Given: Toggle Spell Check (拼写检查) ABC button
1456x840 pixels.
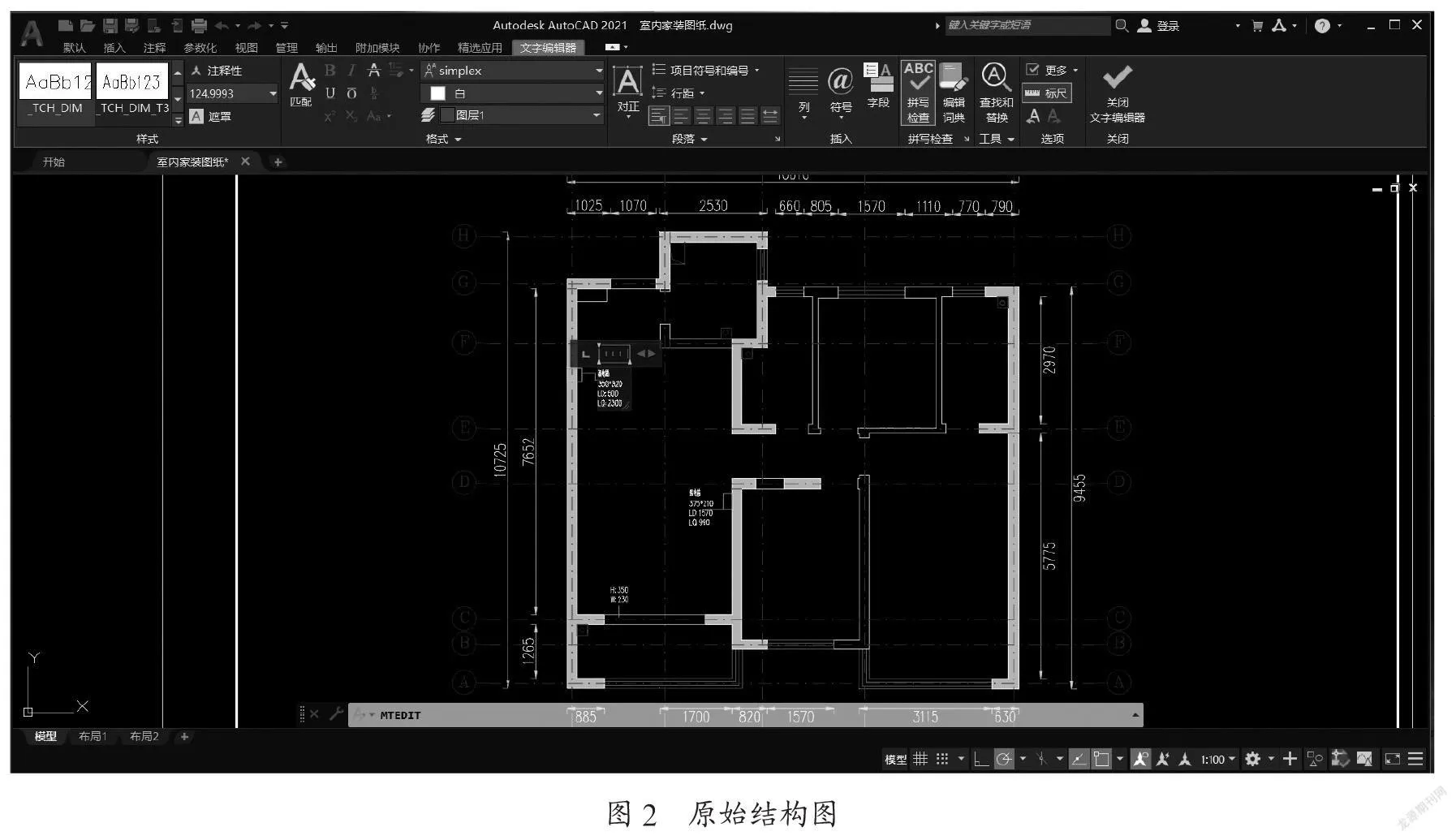Looking at the screenshot, I should click(918, 92).
